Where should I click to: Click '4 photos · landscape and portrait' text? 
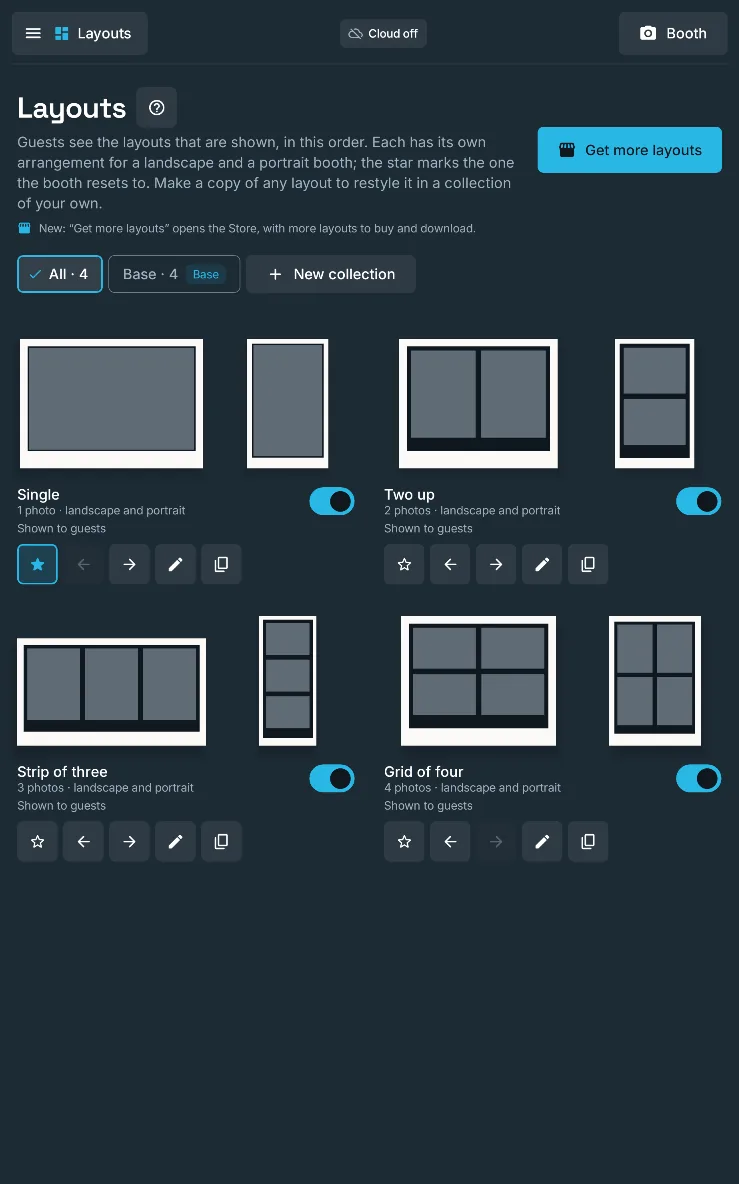[x=473, y=788]
